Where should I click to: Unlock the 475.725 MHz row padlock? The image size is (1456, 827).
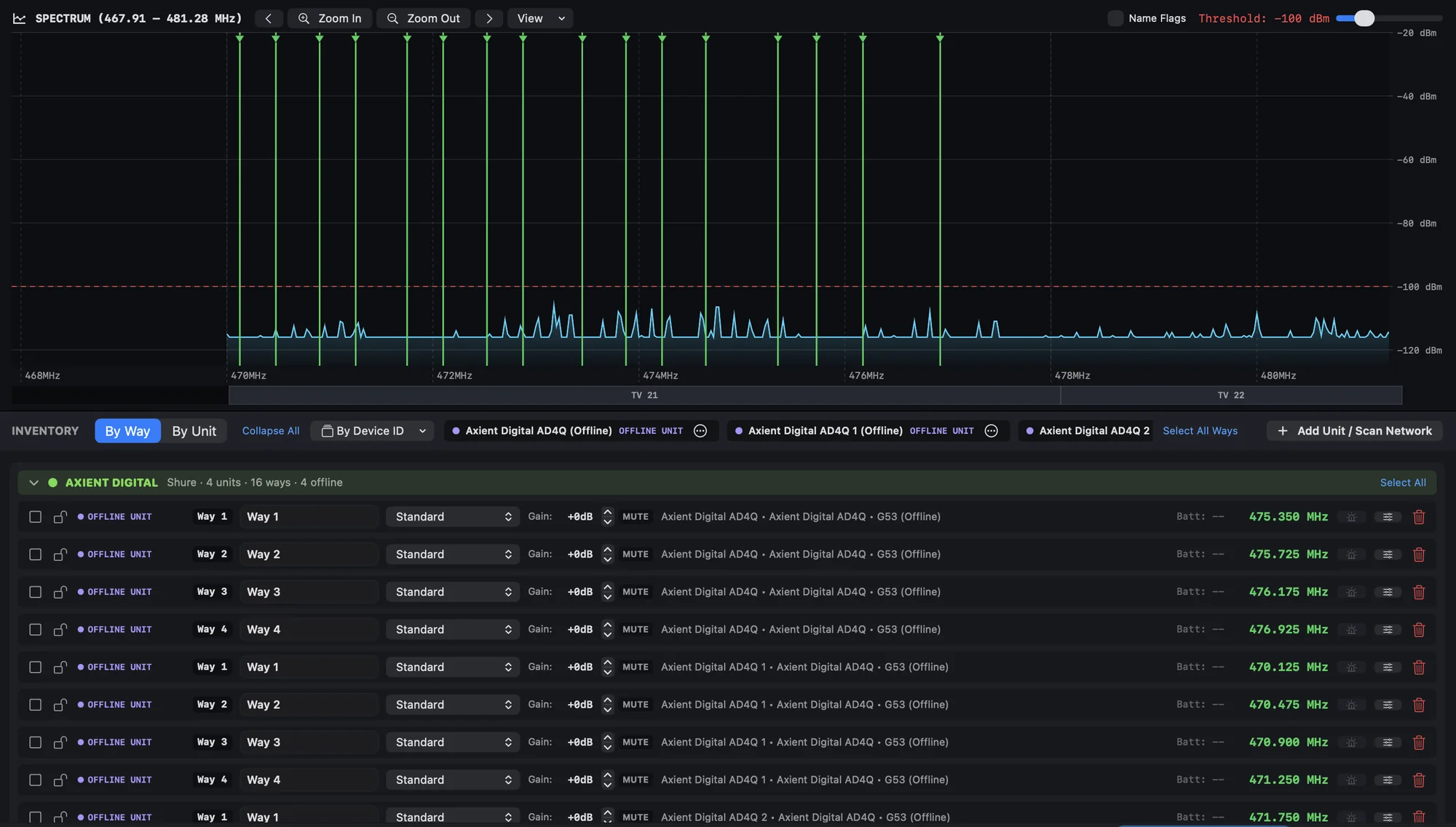pyautogui.click(x=60, y=554)
